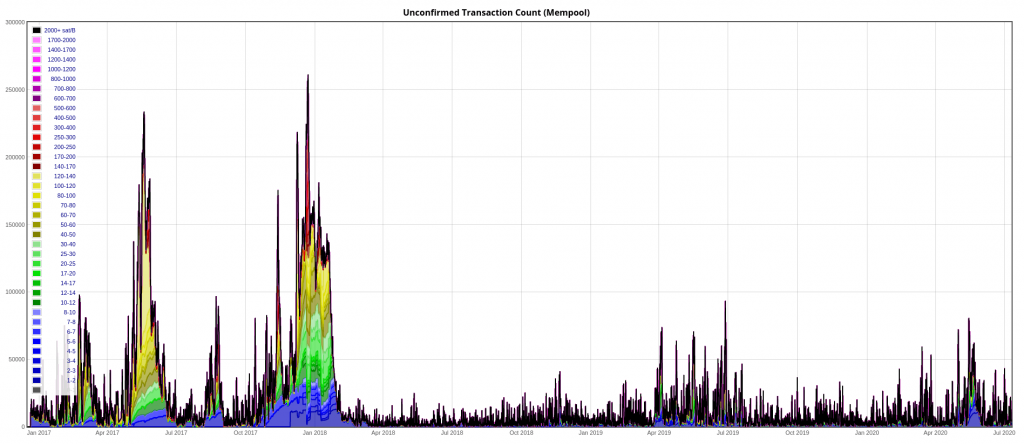This screenshot has height=444, width=1024.
Task: Click the Jan 2019 x-axis label
Action: click(x=590, y=433)
